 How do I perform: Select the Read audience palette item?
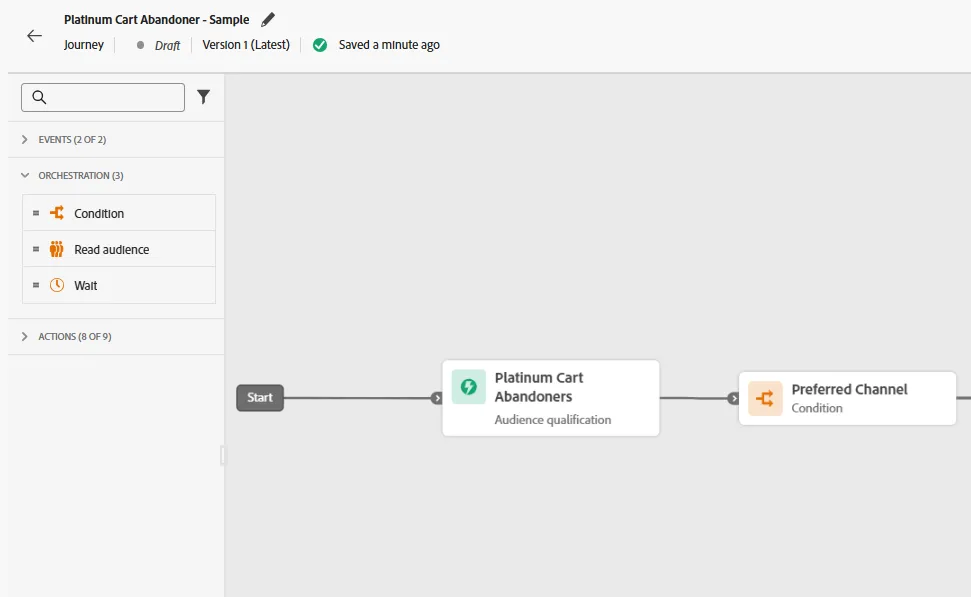119,249
